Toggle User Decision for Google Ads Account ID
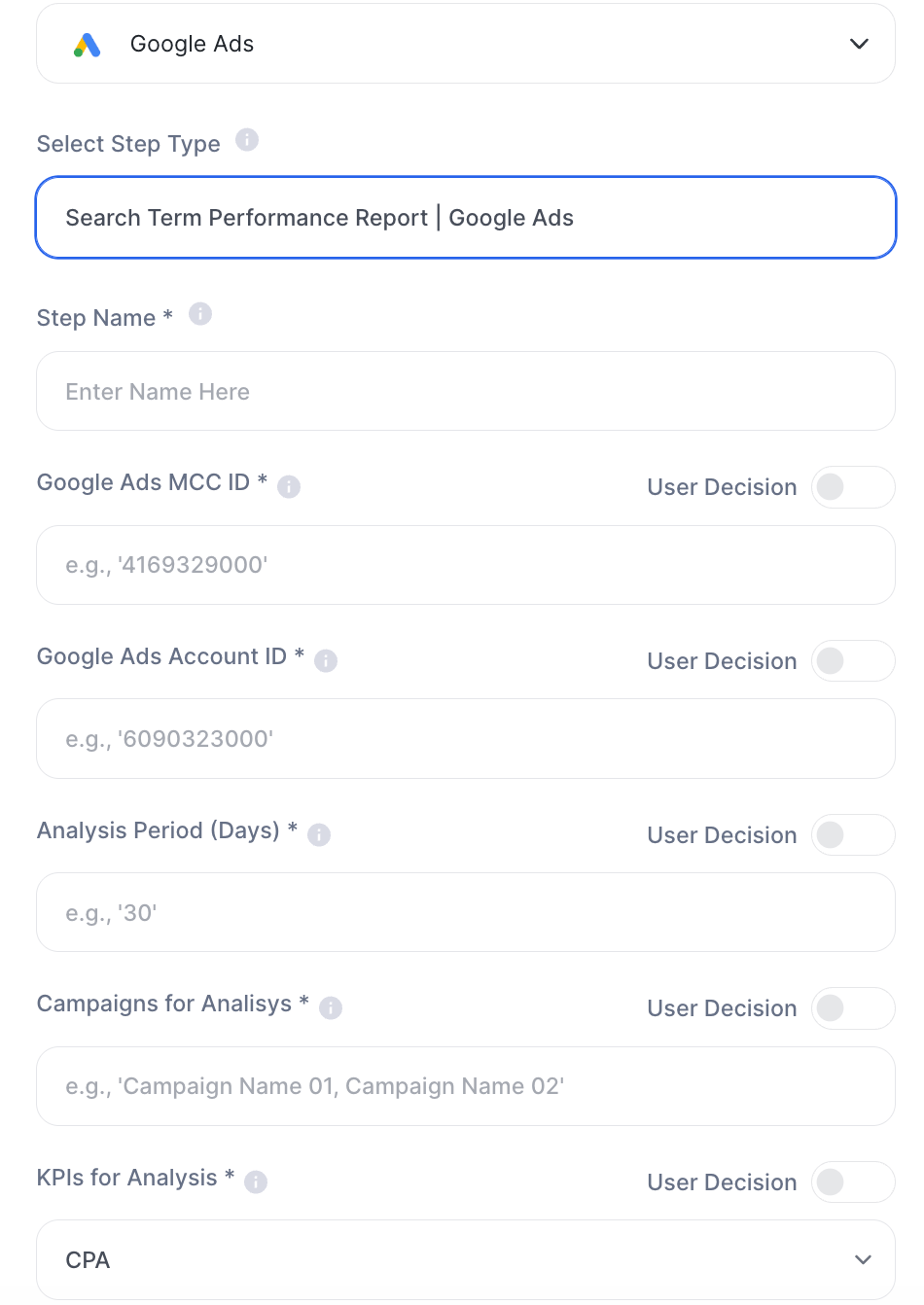This screenshot has height=1305, width=924. (853, 661)
